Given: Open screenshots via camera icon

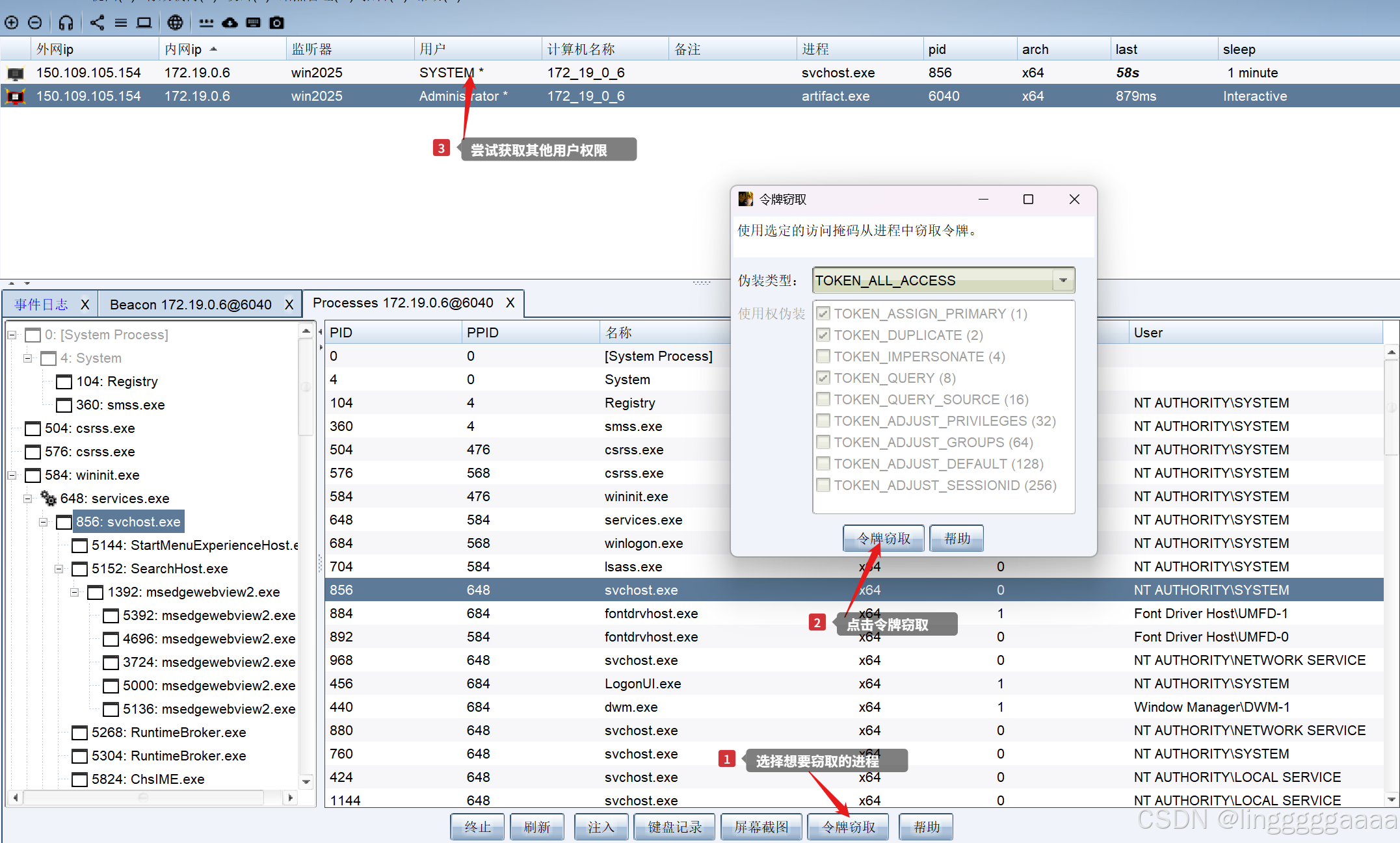Looking at the screenshot, I should (277, 23).
